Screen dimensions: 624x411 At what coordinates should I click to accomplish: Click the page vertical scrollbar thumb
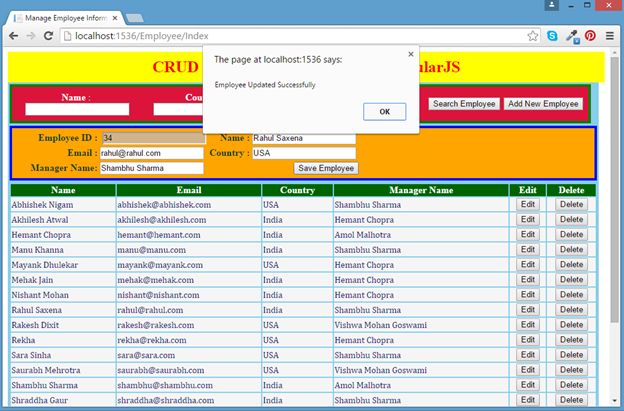tap(614, 189)
